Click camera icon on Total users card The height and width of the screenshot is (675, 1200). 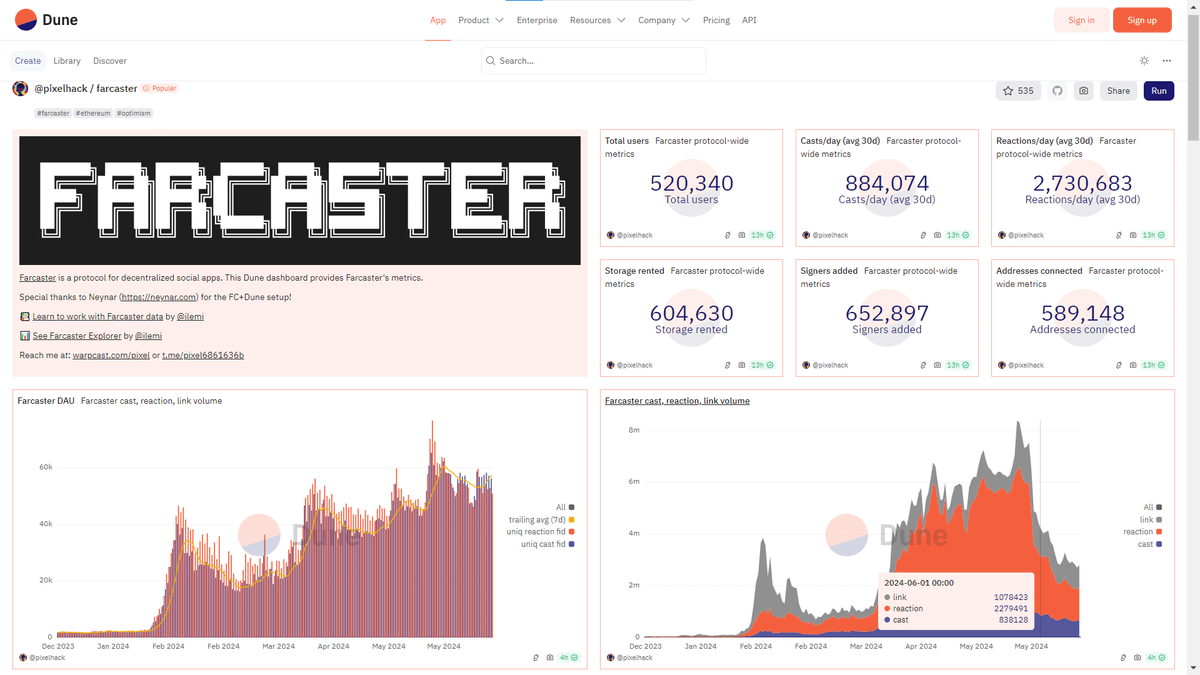[741, 236]
